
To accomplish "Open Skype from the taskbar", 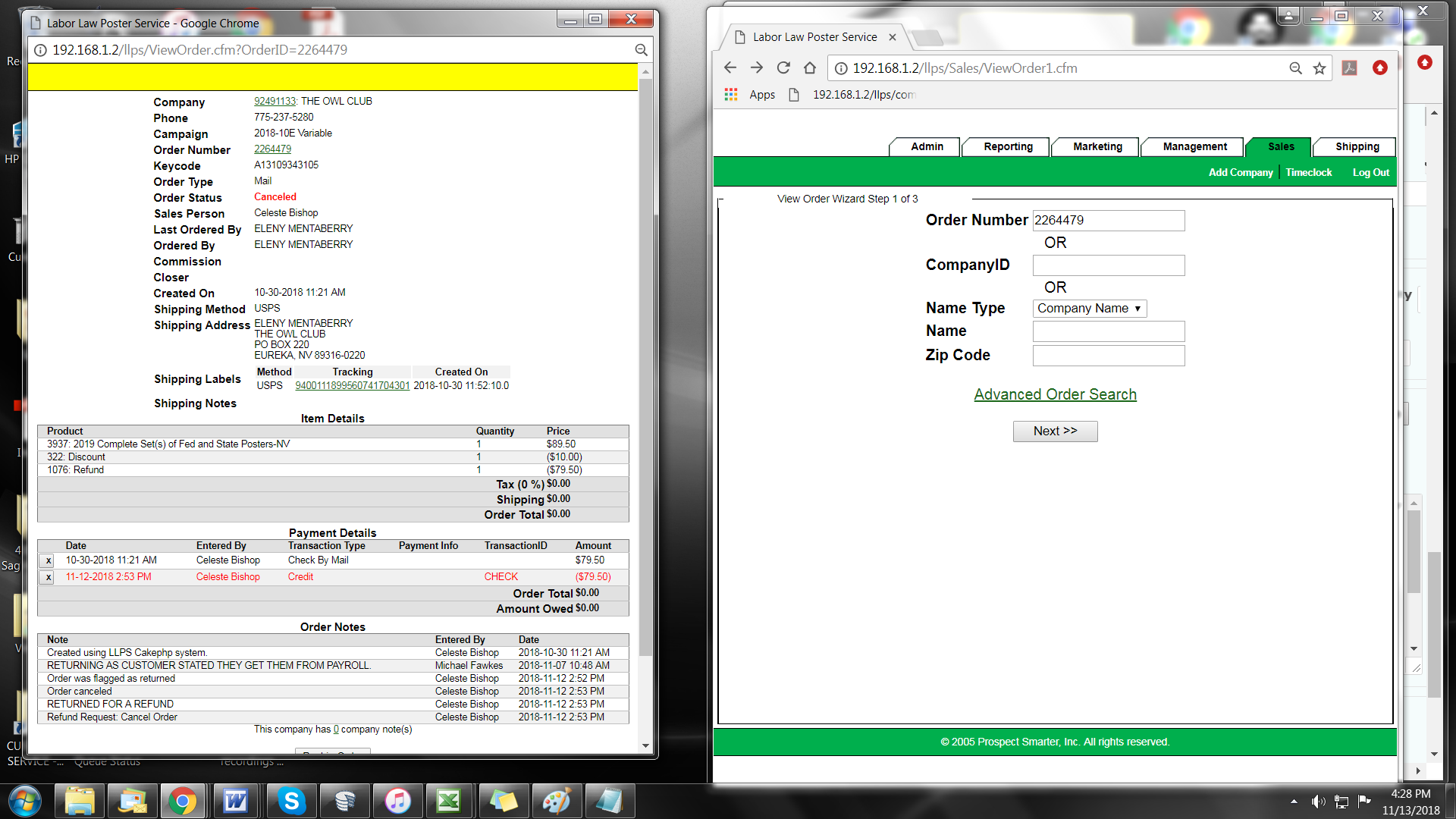I will [291, 801].
